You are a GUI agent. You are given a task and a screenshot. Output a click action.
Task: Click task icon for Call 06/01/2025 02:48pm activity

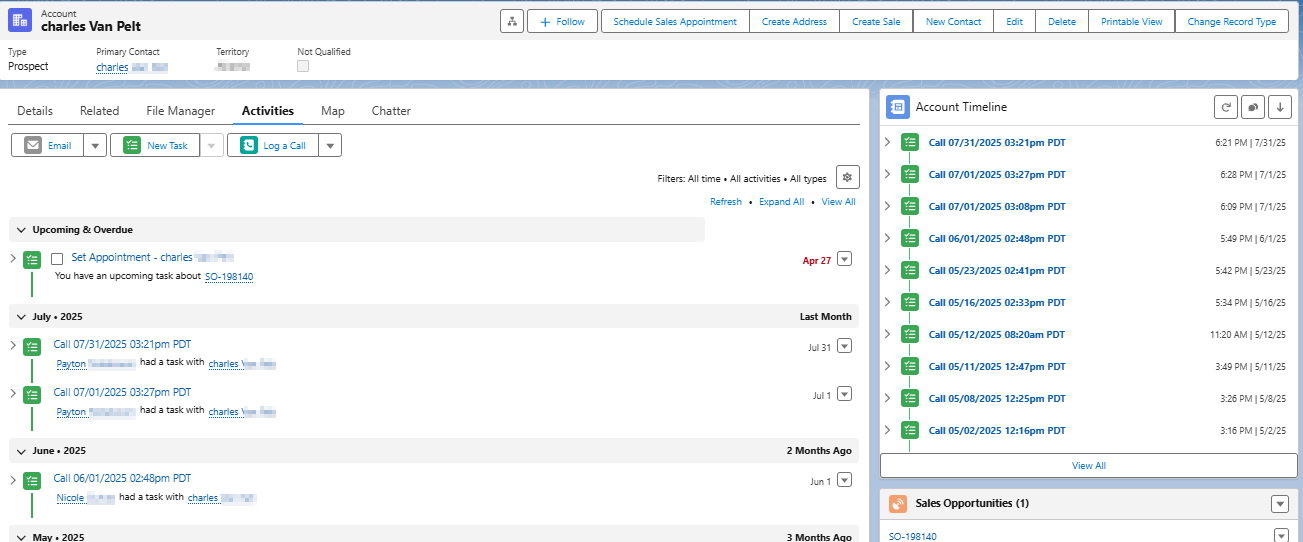[x=32, y=480]
